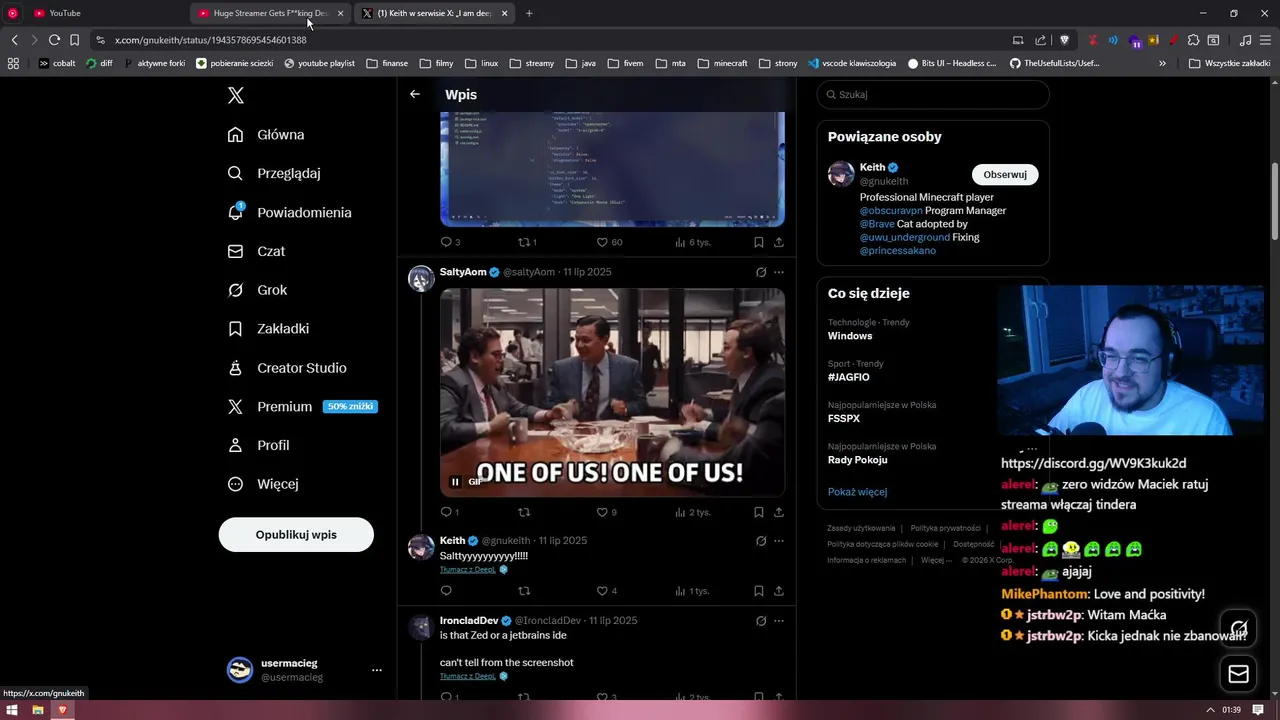Go back with the Wpis arrow
Screen dimensions: 1280x720
(415, 94)
